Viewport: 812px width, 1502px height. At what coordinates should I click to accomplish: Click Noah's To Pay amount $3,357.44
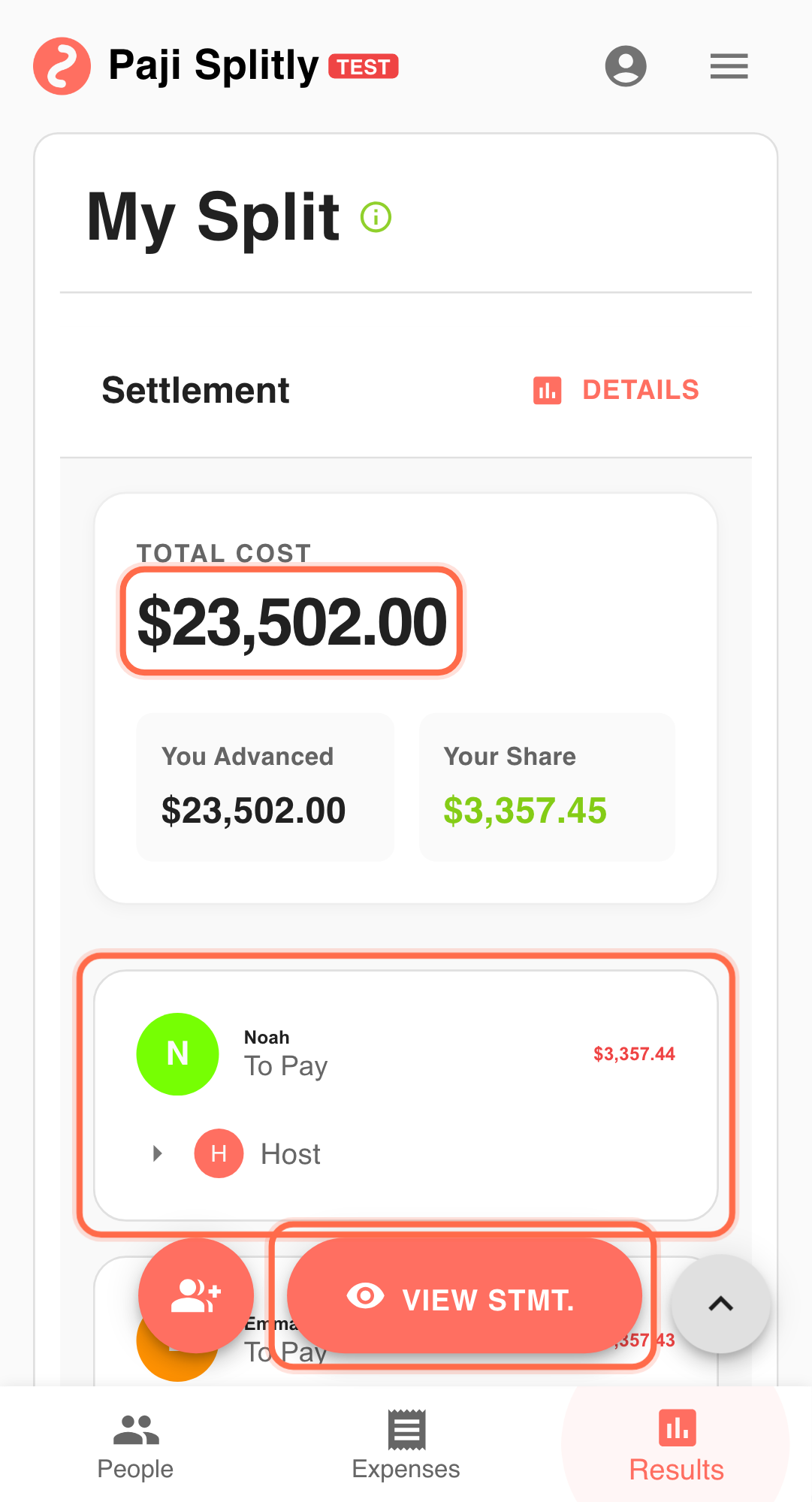pyautogui.click(x=634, y=1054)
